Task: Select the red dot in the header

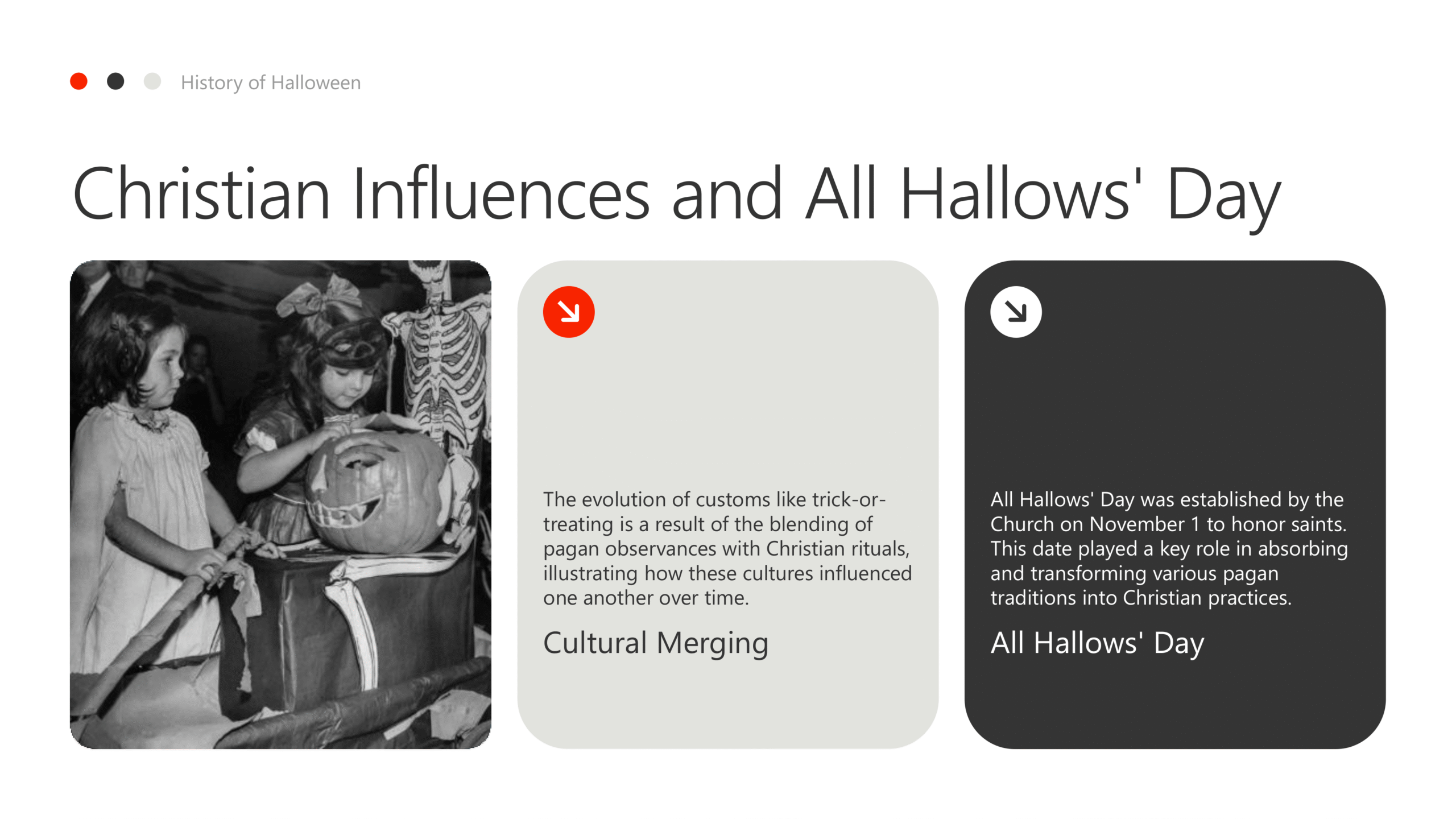Action: (x=78, y=81)
